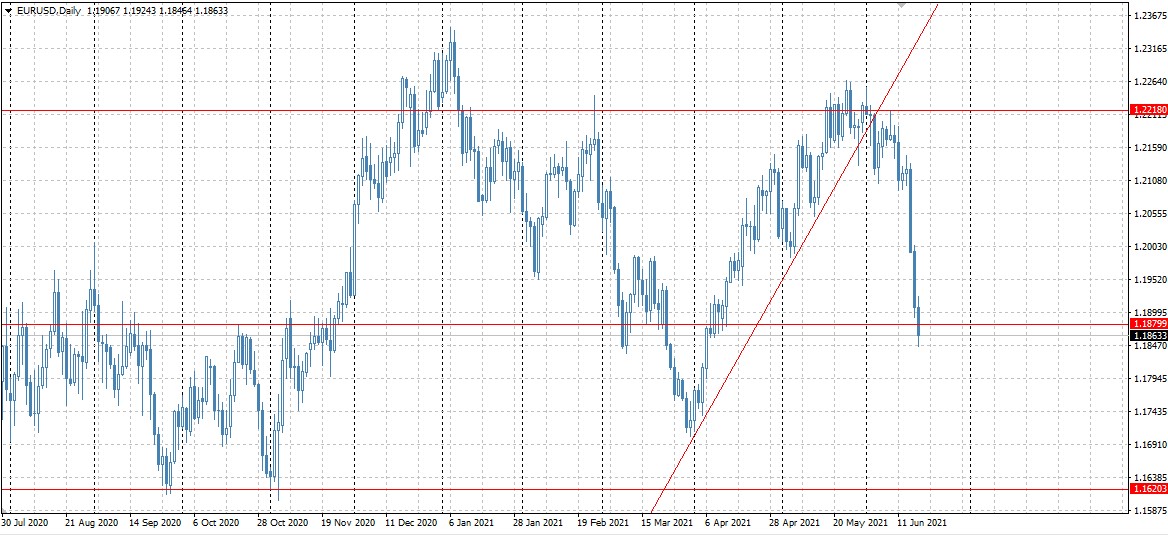The height and width of the screenshot is (536, 1168).
Task: Click the 1.21590 price axis label
Action: 1150,147
